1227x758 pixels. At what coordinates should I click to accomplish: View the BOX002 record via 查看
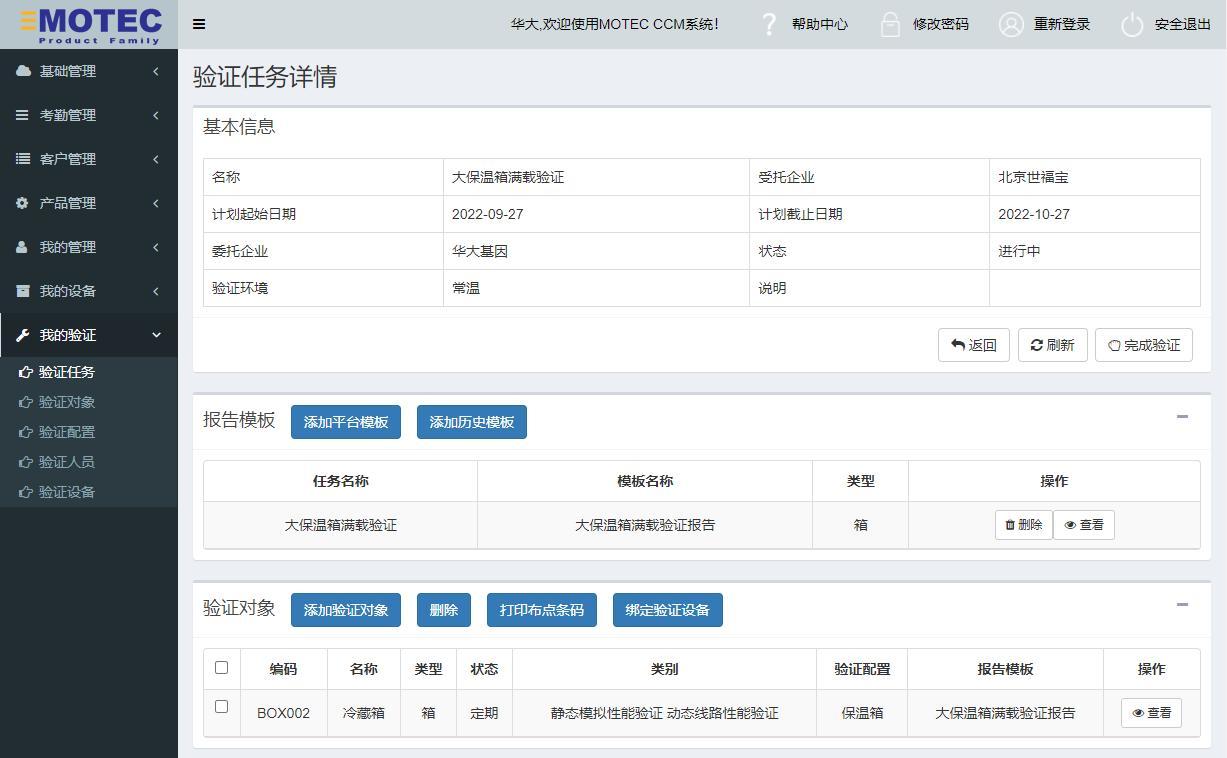[1150, 712]
